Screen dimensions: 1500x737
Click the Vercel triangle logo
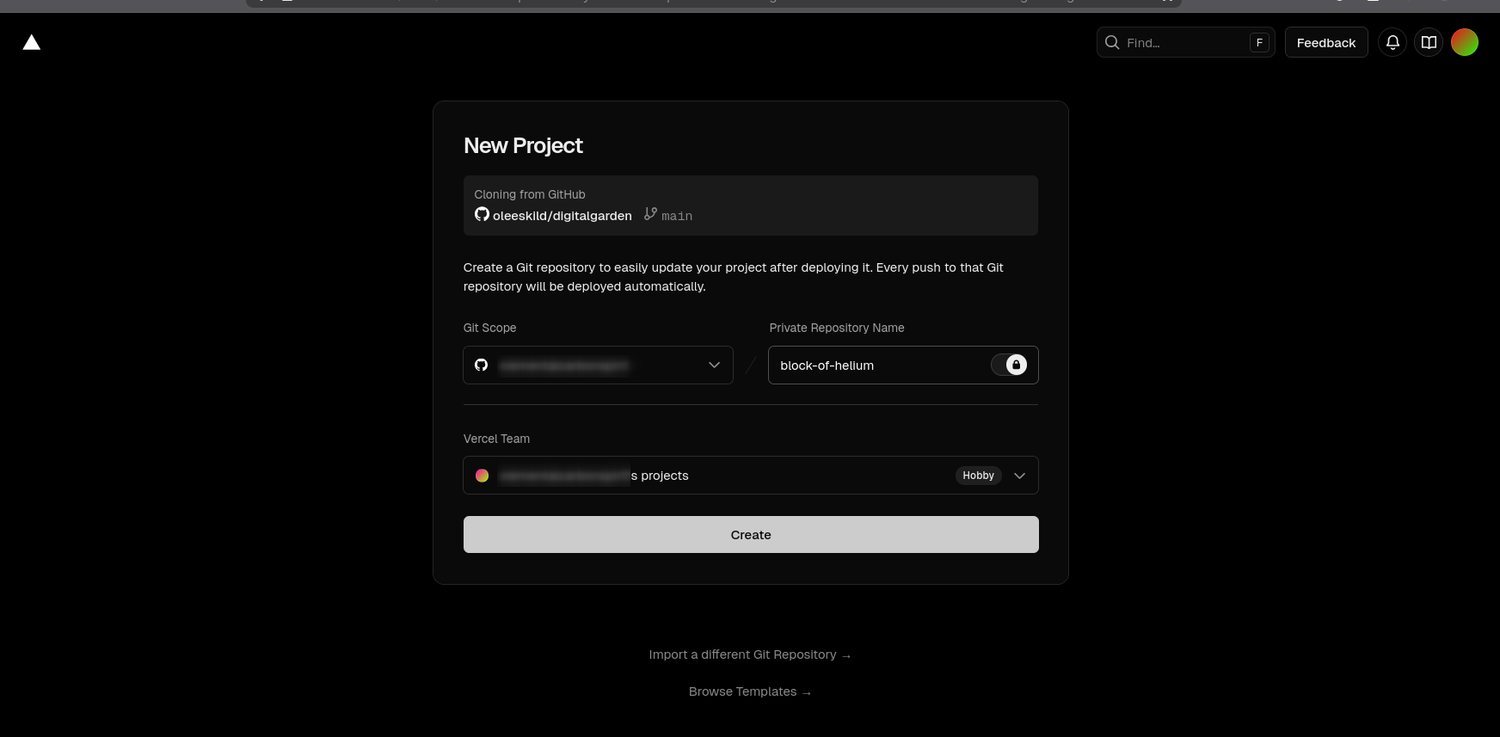(32, 42)
